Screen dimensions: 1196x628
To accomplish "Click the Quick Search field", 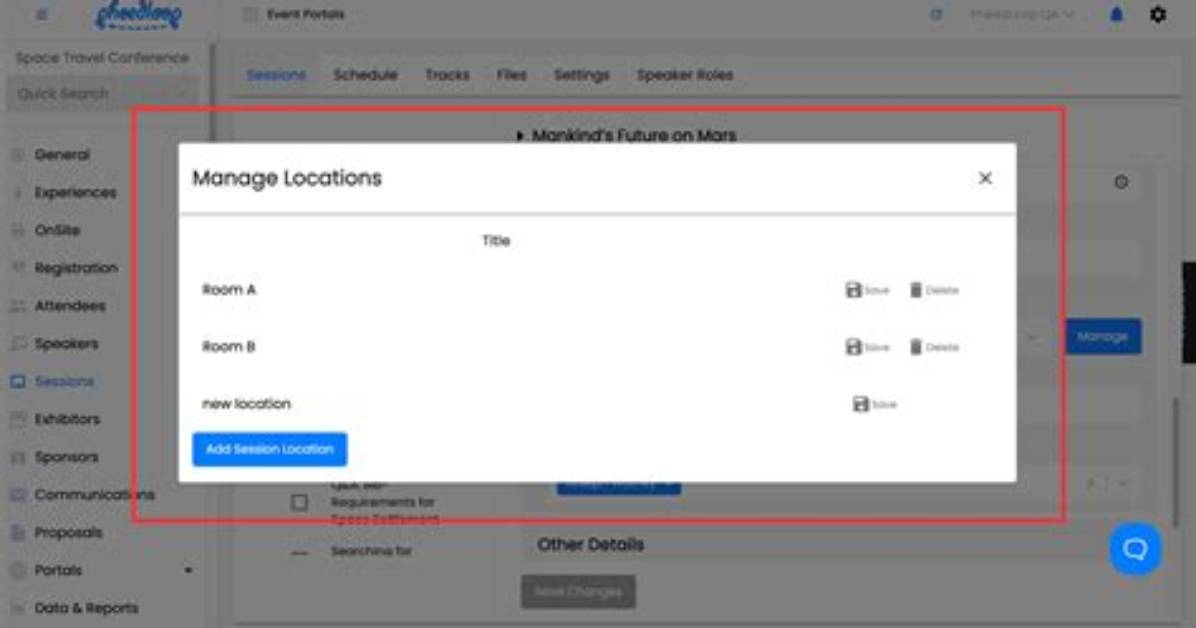I will (102, 94).
